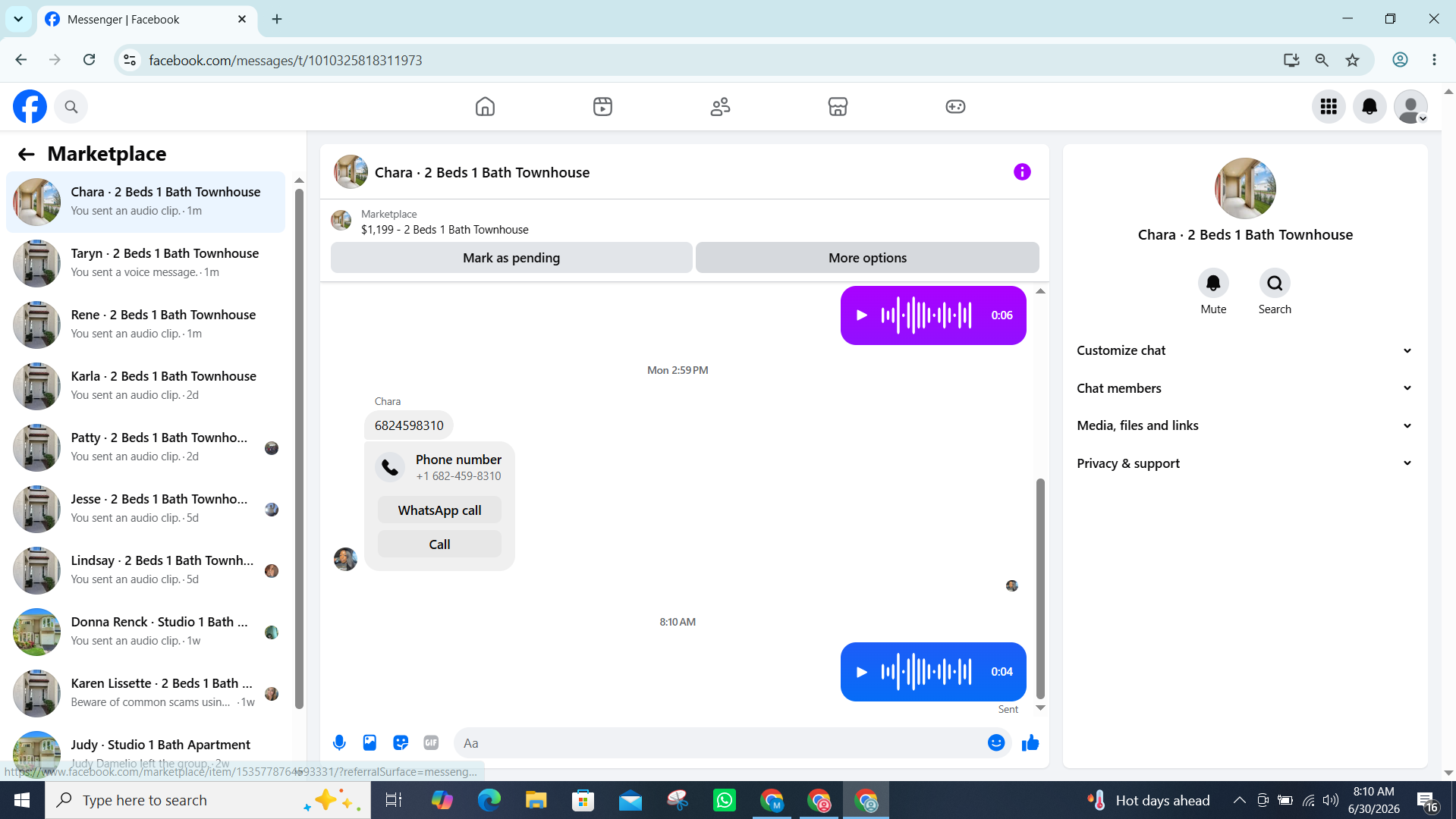Open the Video/Reels icon in top nav
1456x819 pixels.
coord(602,107)
